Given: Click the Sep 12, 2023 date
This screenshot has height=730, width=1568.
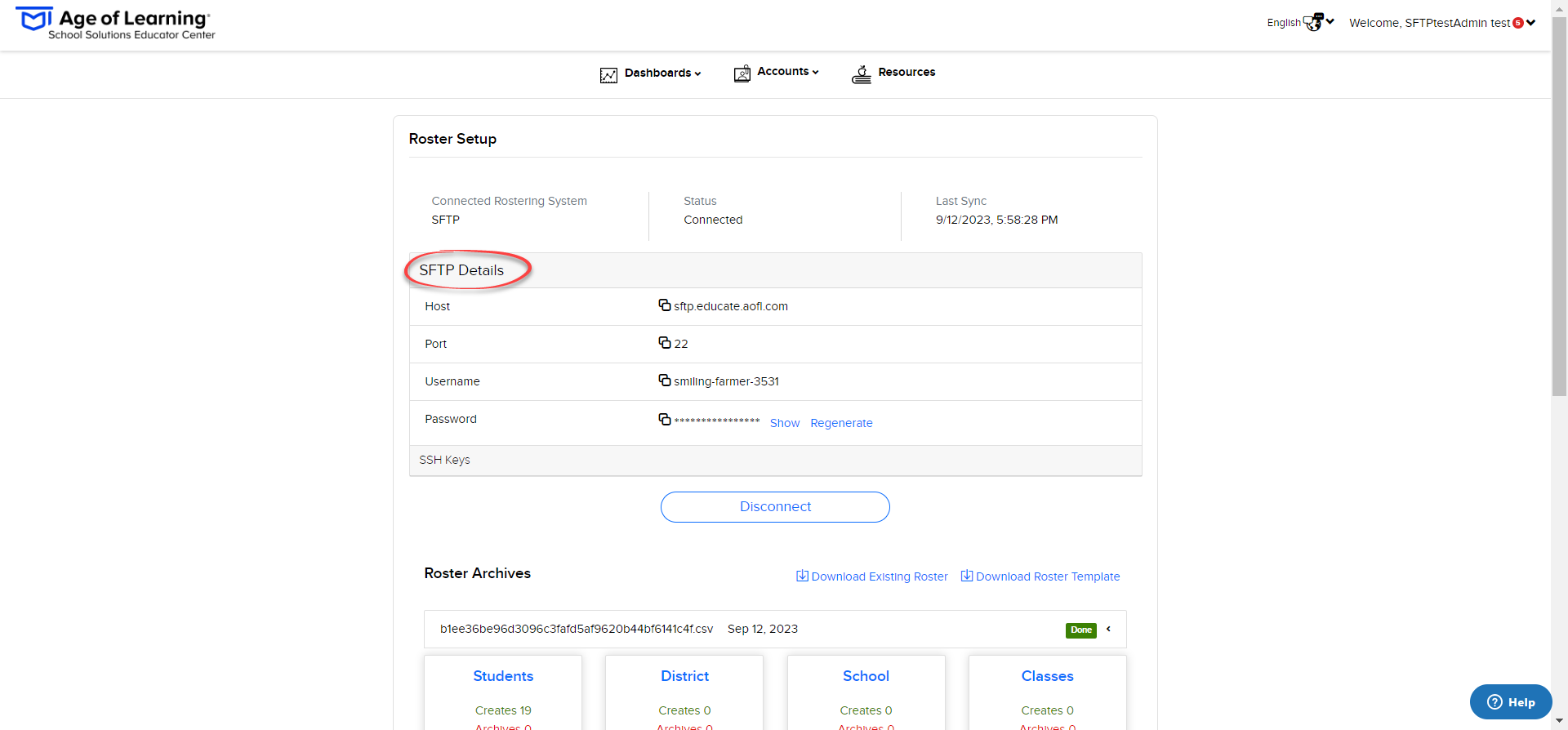Looking at the screenshot, I should [763, 629].
